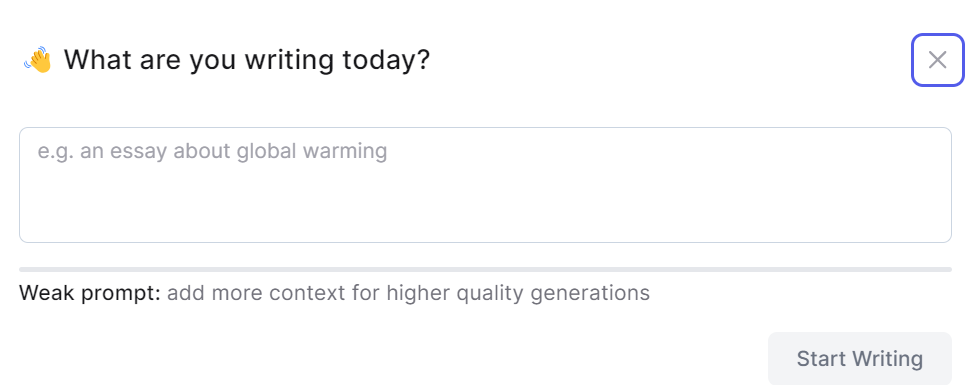This screenshot has width=968, height=385.
Task: Close the writing prompt dialog
Action: pyautogui.click(x=937, y=60)
